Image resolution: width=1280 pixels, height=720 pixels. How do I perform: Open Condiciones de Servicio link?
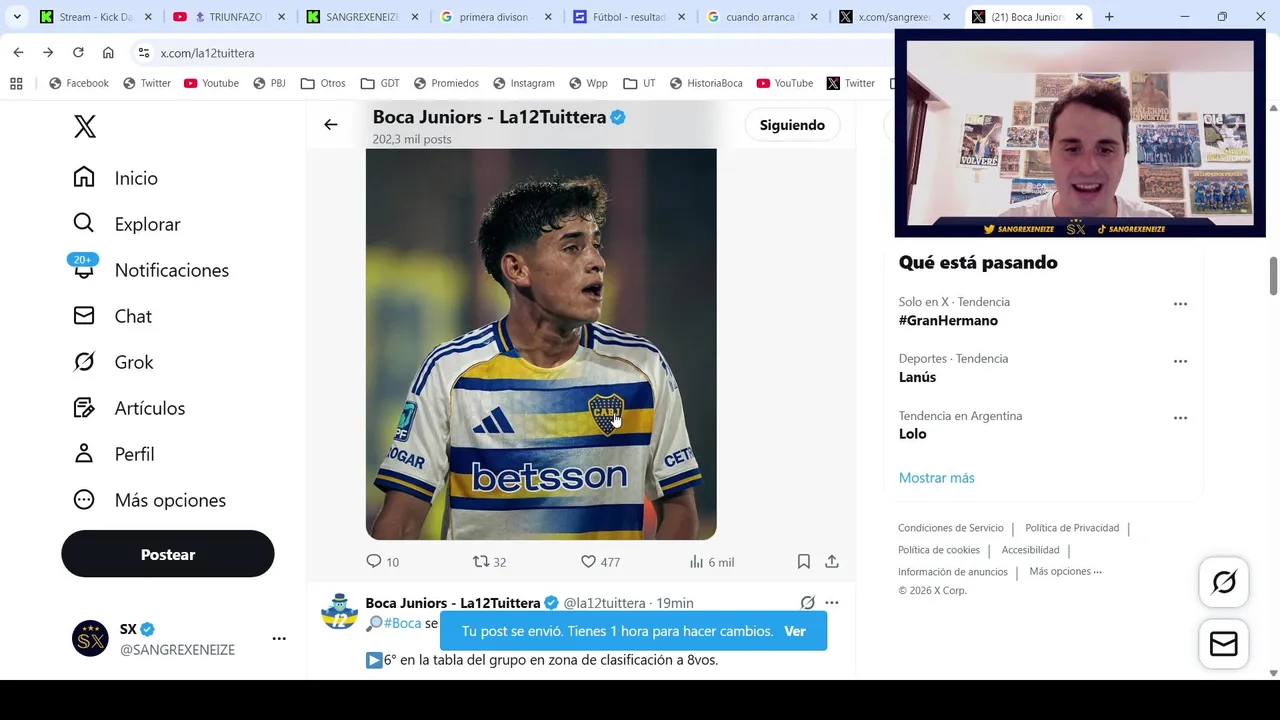(x=950, y=528)
